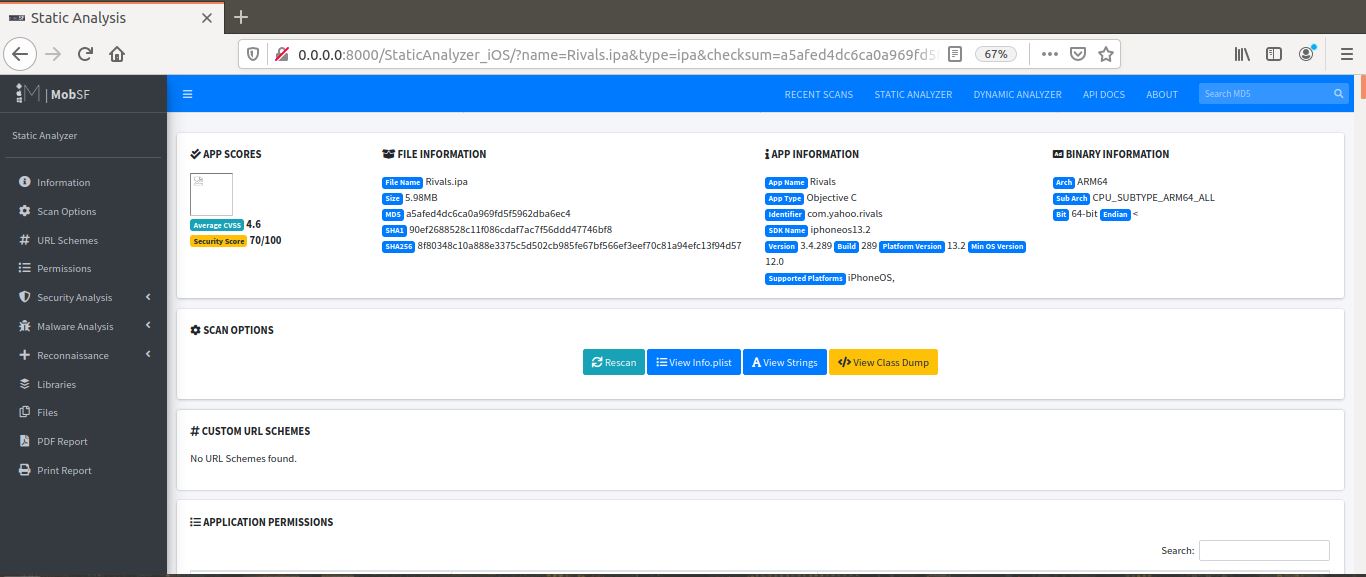Viewport: 1366px width, 577px height.
Task: Open the Library icon in toolbar
Action: point(1242,54)
